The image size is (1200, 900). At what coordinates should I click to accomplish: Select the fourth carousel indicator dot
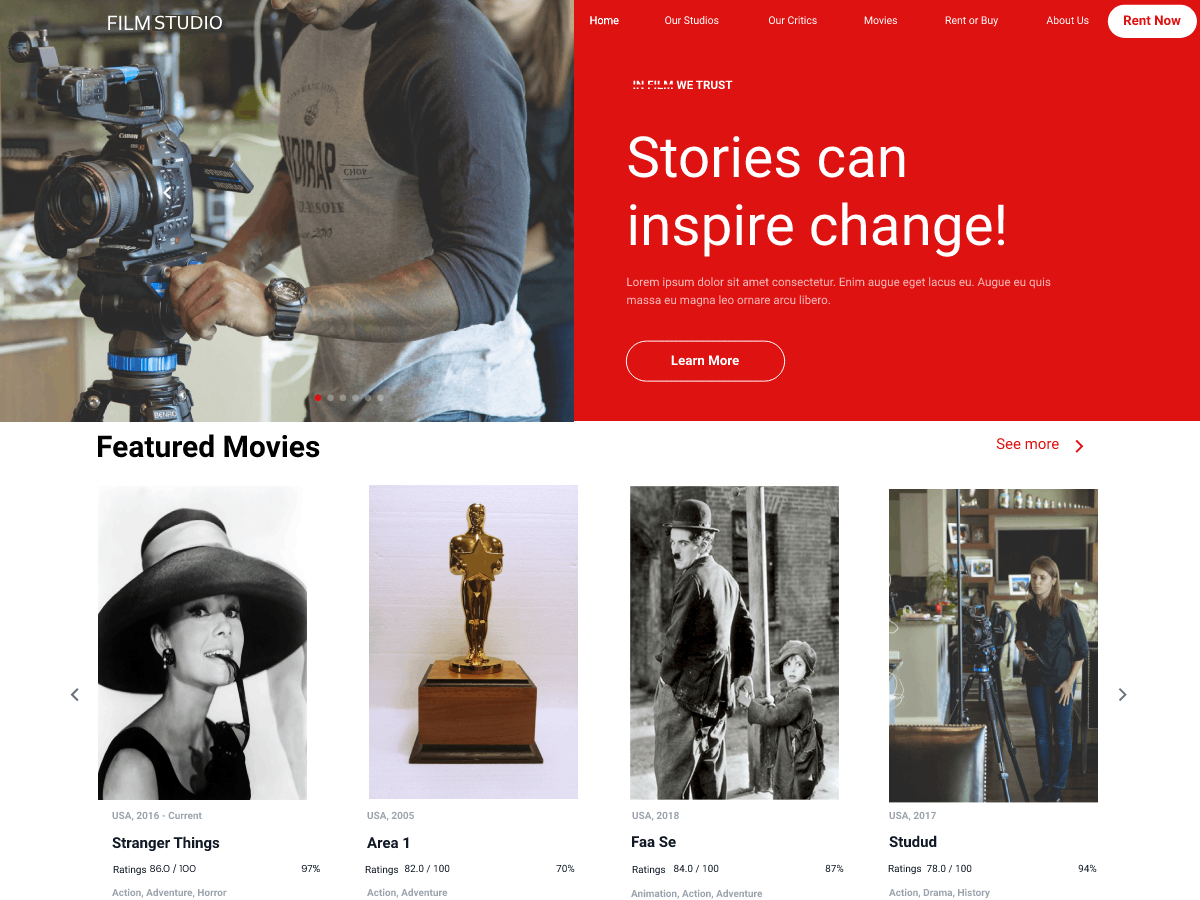(355, 397)
